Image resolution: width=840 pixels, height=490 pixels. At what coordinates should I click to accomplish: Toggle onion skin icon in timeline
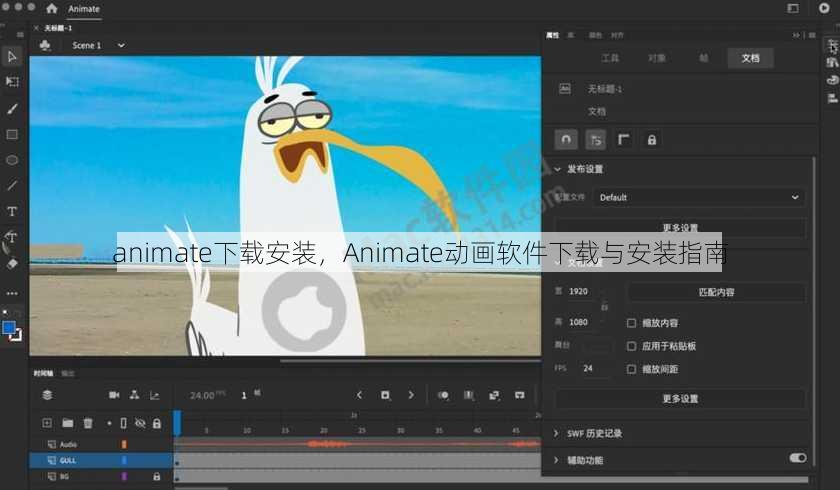[x=443, y=395]
